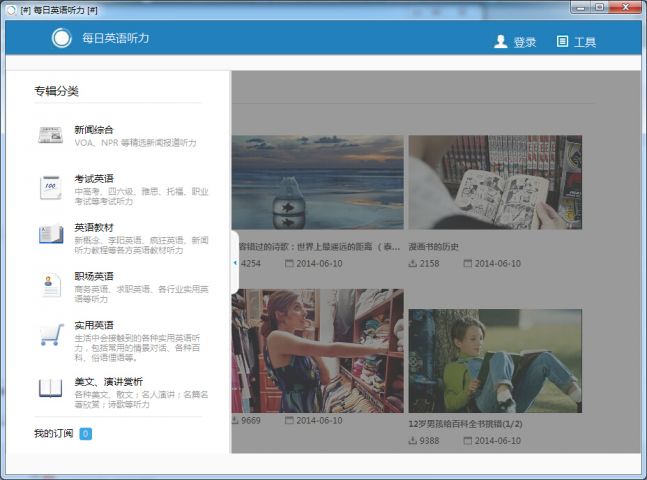647x480 pixels.
Task: Click the round app logo icon
Action: tap(62, 38)
